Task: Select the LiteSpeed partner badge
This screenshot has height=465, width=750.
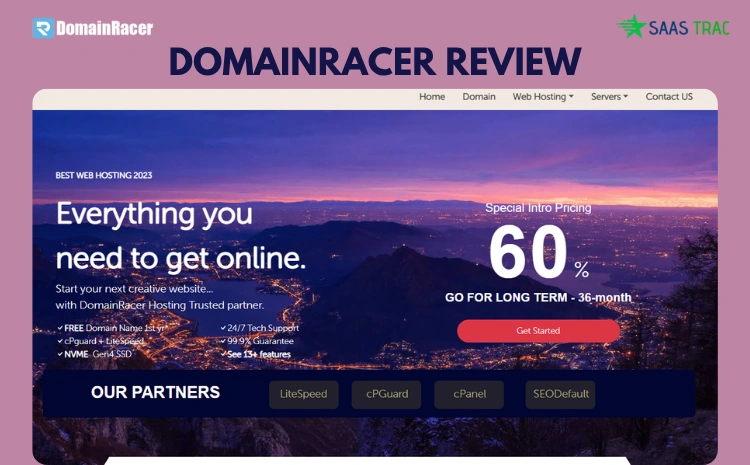Action: [x=304, y=394]
